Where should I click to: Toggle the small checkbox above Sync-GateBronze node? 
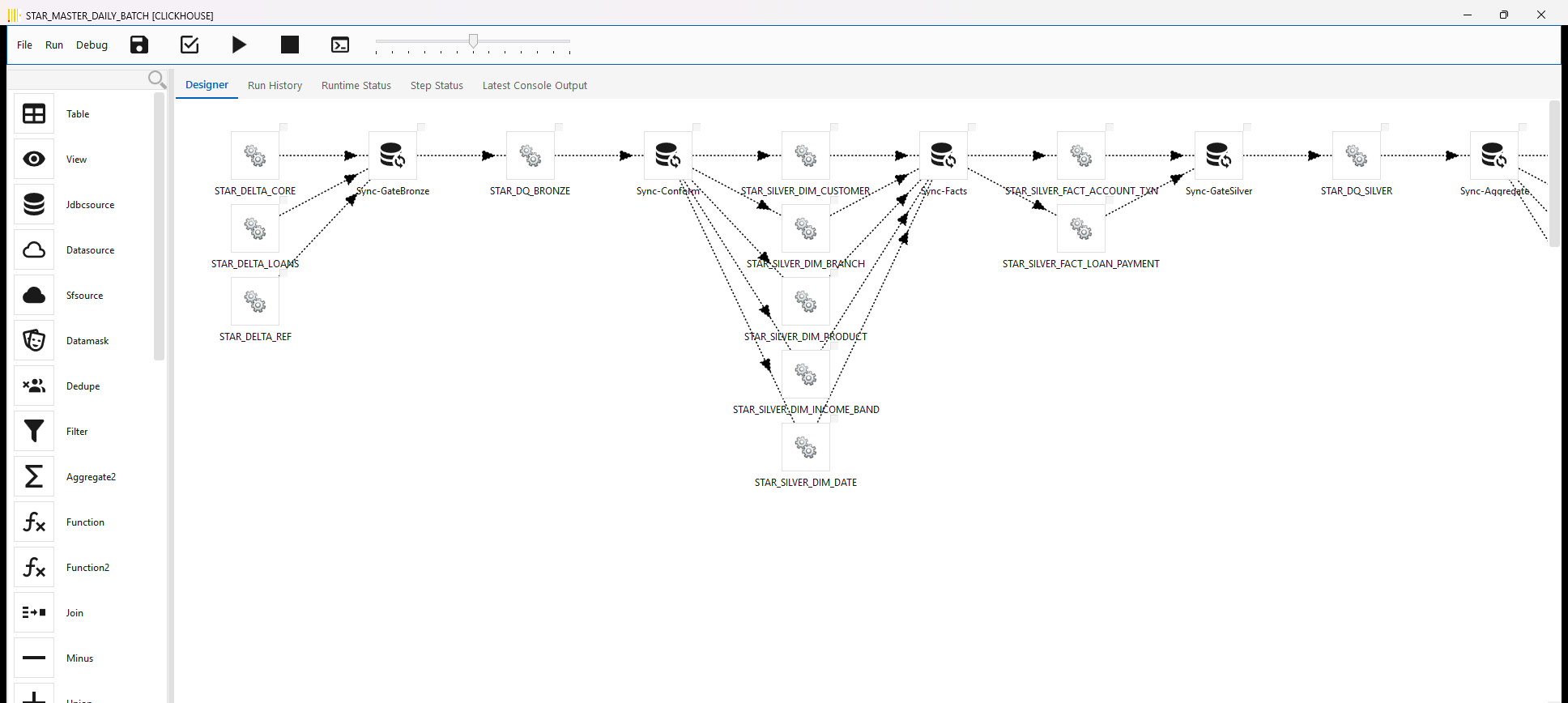coord(421,127)
